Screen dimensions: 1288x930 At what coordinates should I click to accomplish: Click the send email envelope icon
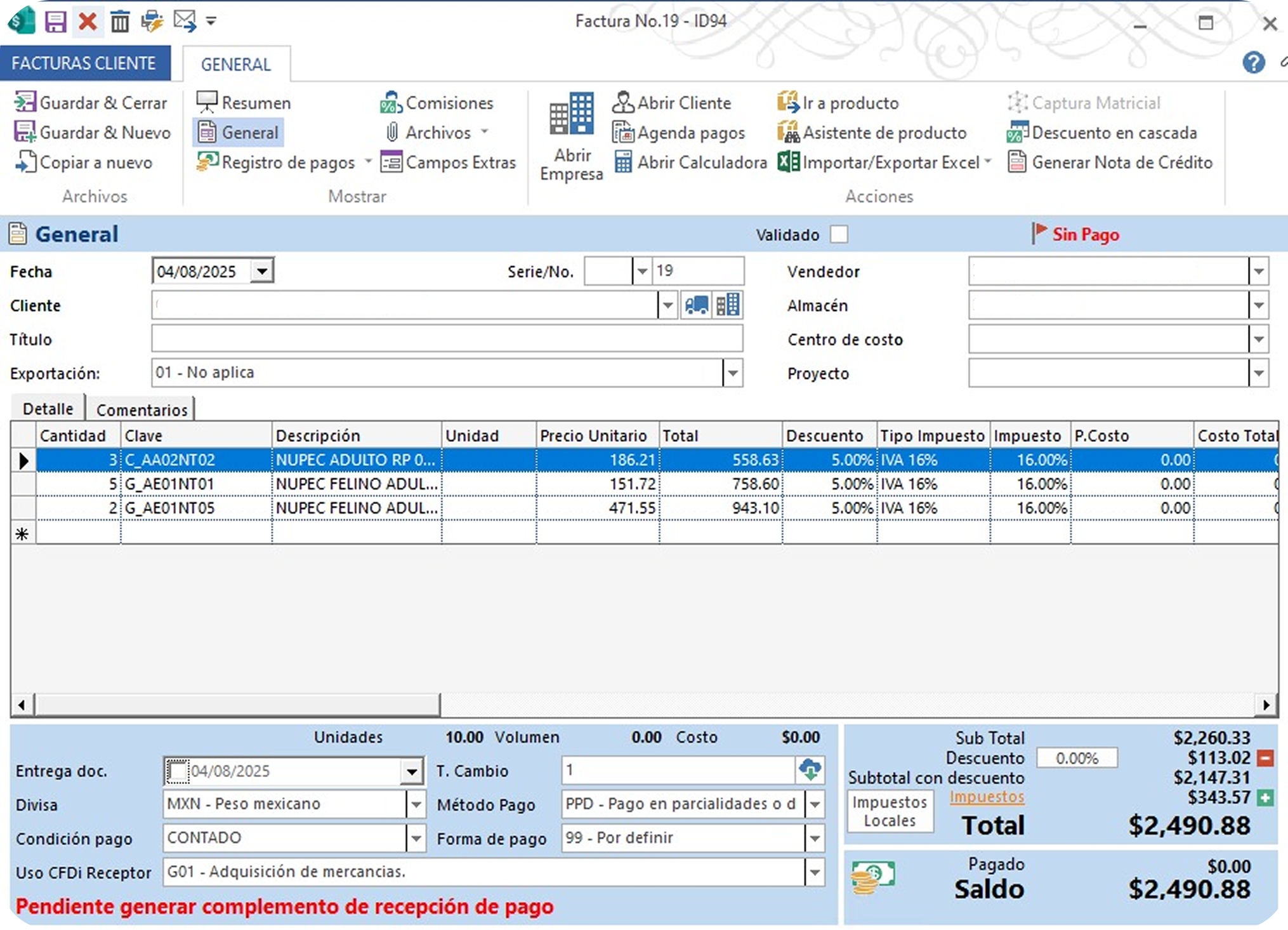[x=185, y=22]
